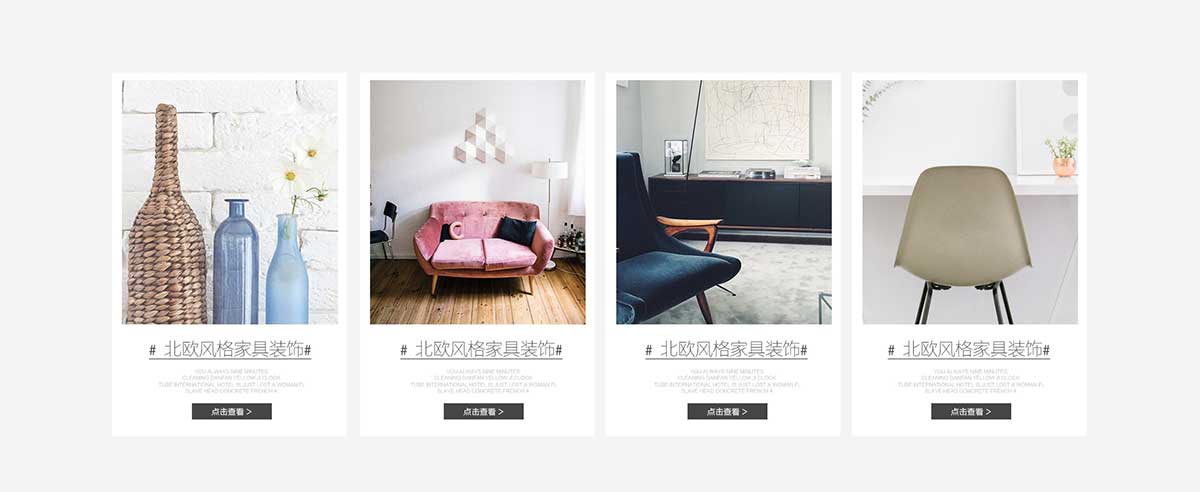The width and height of the screenshot is (1200, 492).
Task: Click the framed artwork above the dark sideboard
Action: [757, 120]
